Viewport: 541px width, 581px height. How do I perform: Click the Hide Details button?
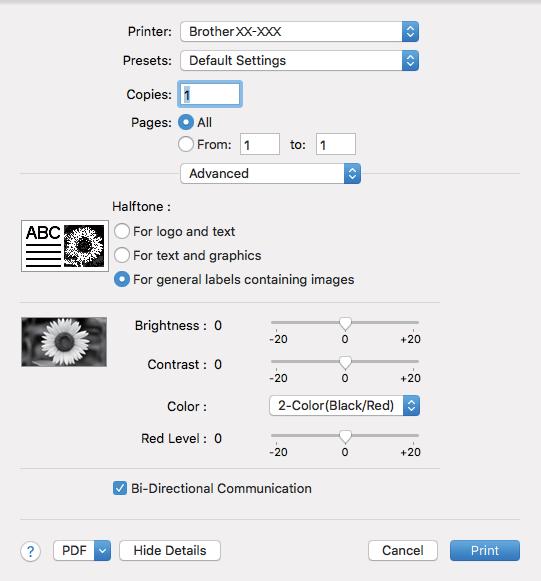tap(170, 551)
